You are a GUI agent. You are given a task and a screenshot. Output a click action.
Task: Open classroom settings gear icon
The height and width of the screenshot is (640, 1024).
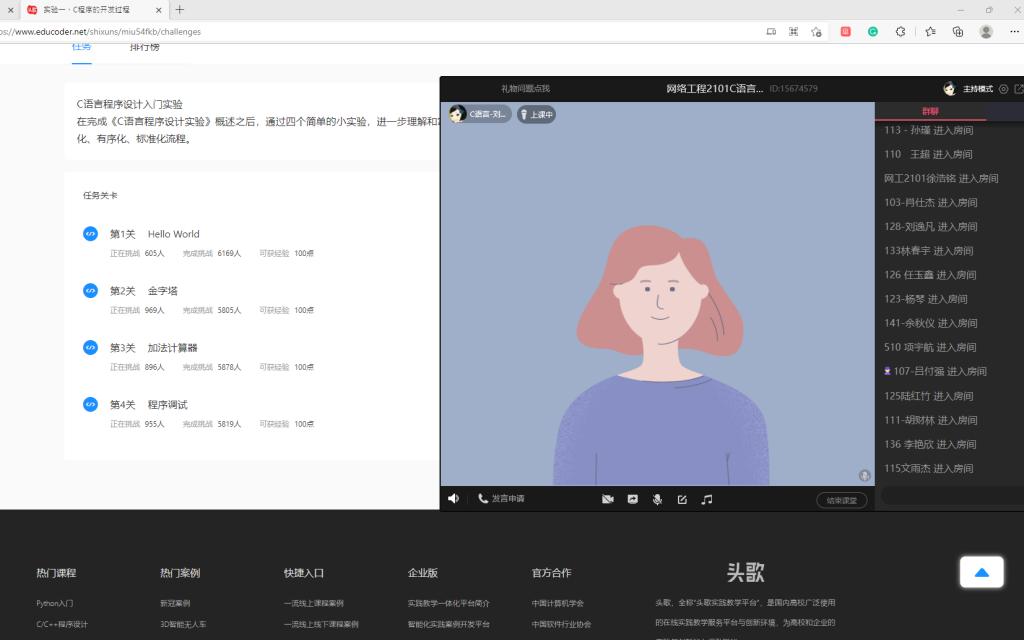tap(1004, 89)
